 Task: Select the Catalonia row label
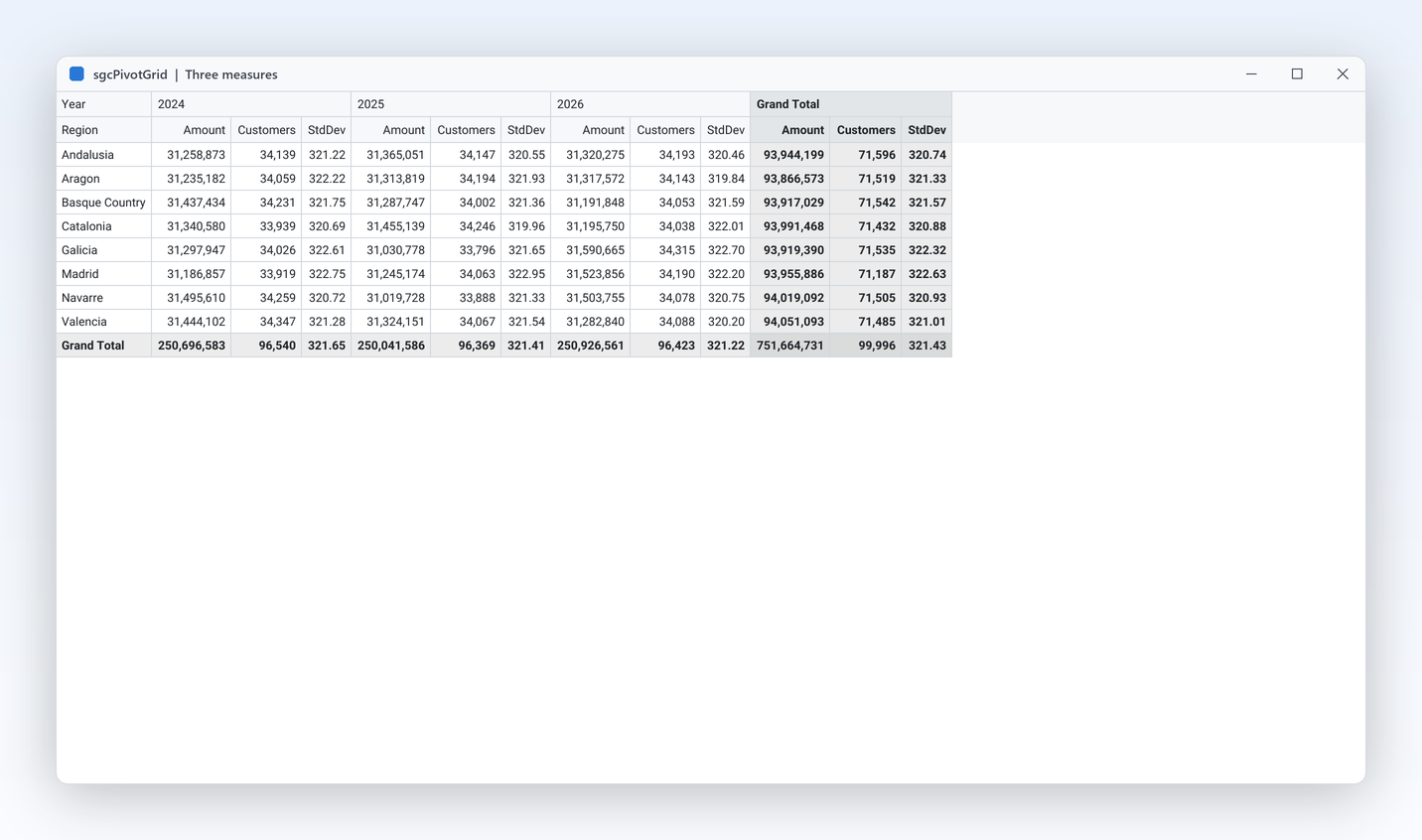point(104,226)
